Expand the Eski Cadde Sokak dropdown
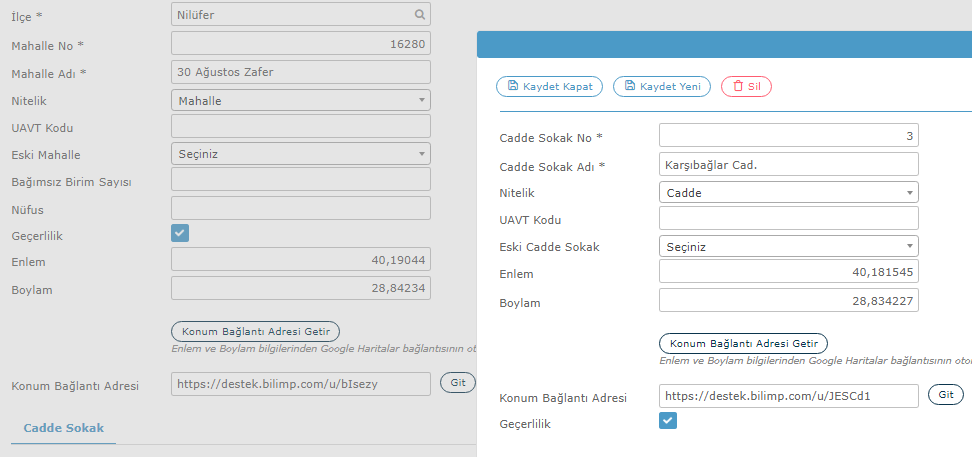This screenshot has width=972, height=457. (789, 246)
